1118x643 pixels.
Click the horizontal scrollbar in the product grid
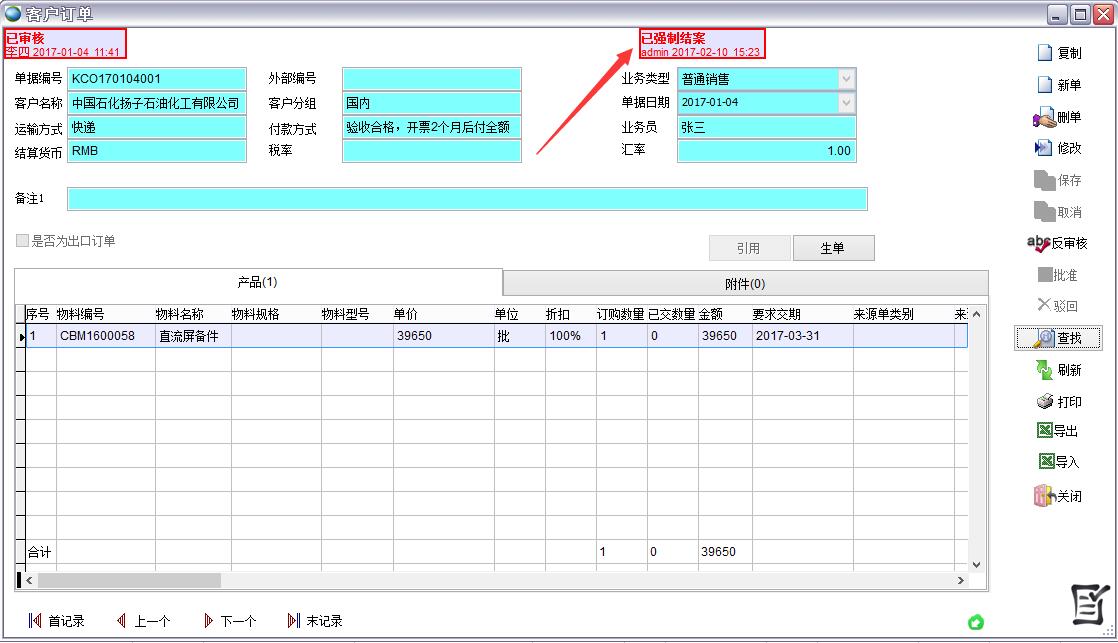click(500, 580)
